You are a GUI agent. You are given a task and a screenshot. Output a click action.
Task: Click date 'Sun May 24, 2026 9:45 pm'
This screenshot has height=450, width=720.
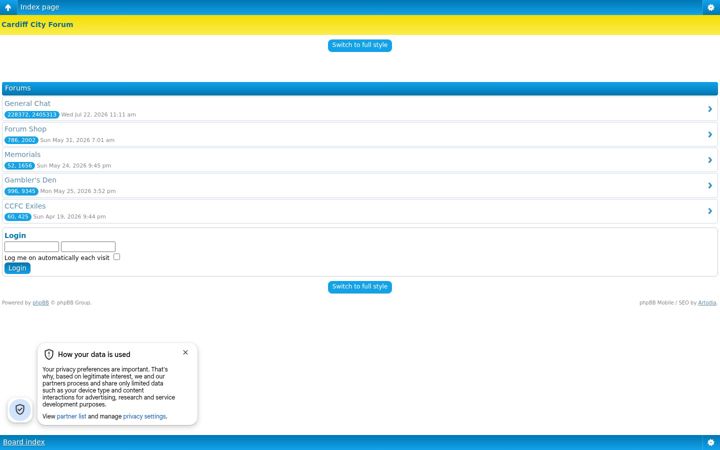(x=73, y=166)
